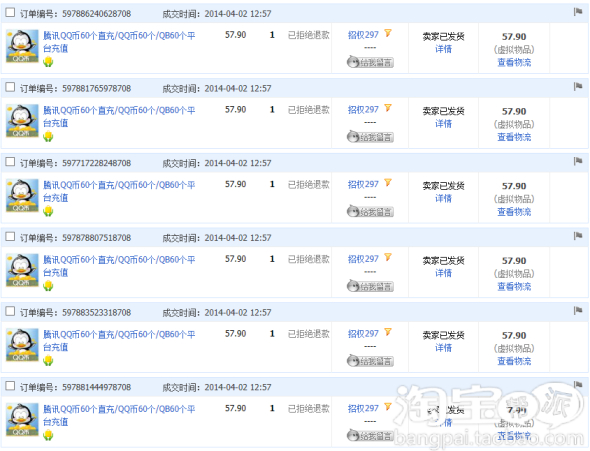Flag order 597878807518708 with flag icon
Image resolution: width=590 pixels, height=451 pixels.
point(578,236)
